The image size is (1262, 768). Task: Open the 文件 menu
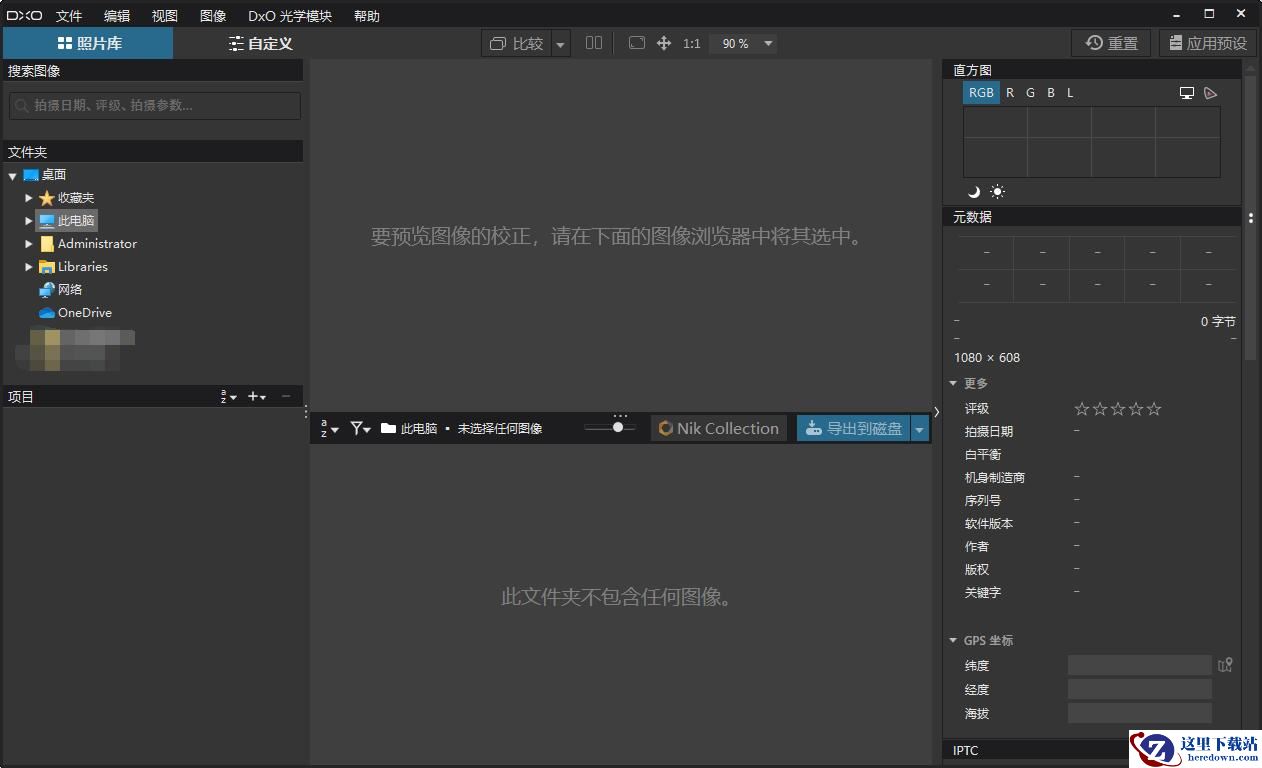point(69,16)
